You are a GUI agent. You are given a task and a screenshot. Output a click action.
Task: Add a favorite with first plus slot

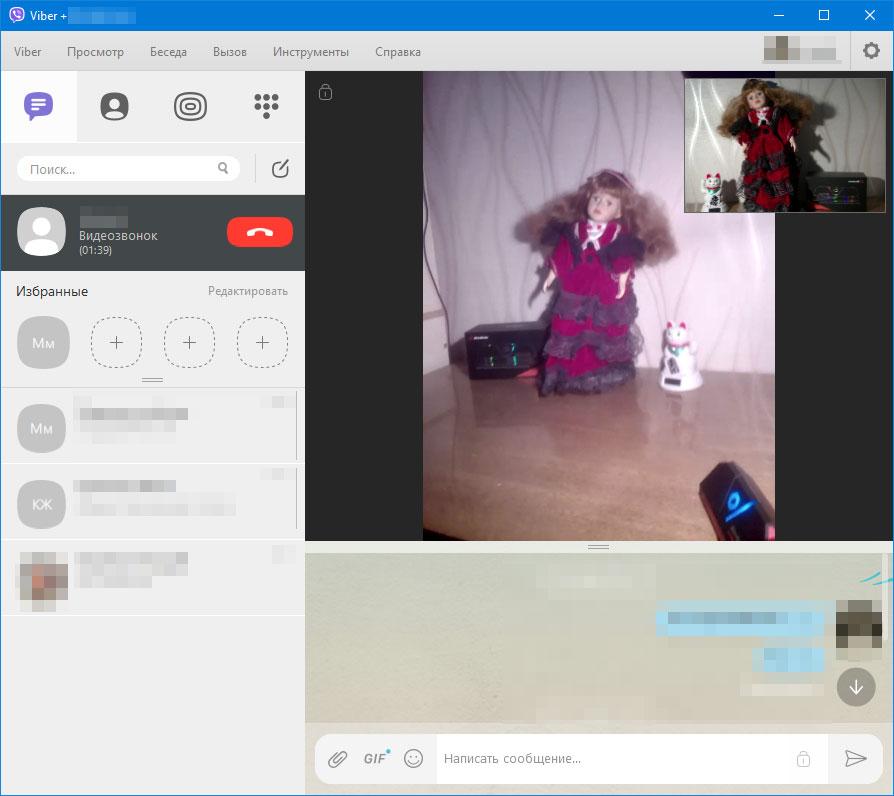click(116, 342)
